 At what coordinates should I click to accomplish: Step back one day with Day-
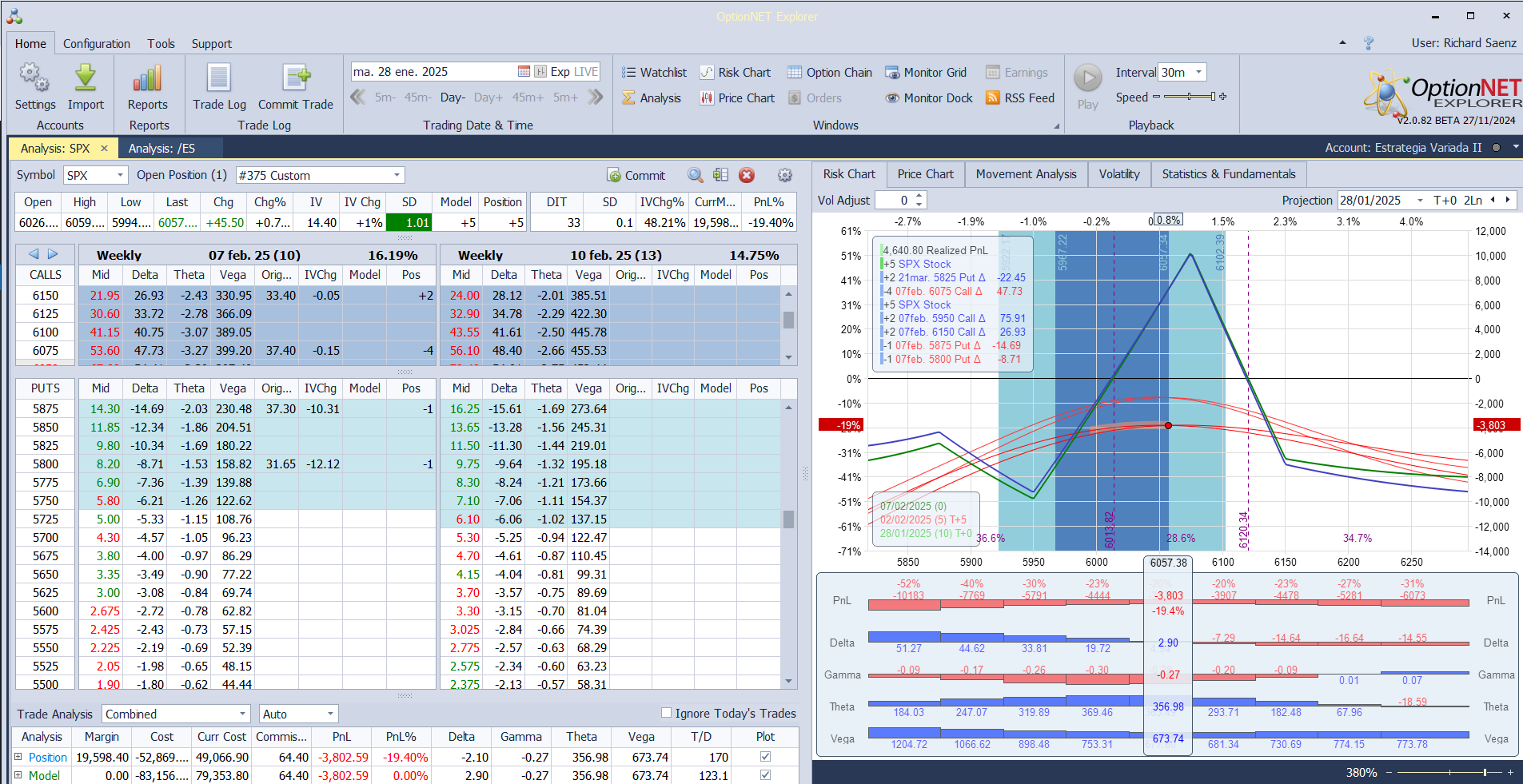coord(453,98)
